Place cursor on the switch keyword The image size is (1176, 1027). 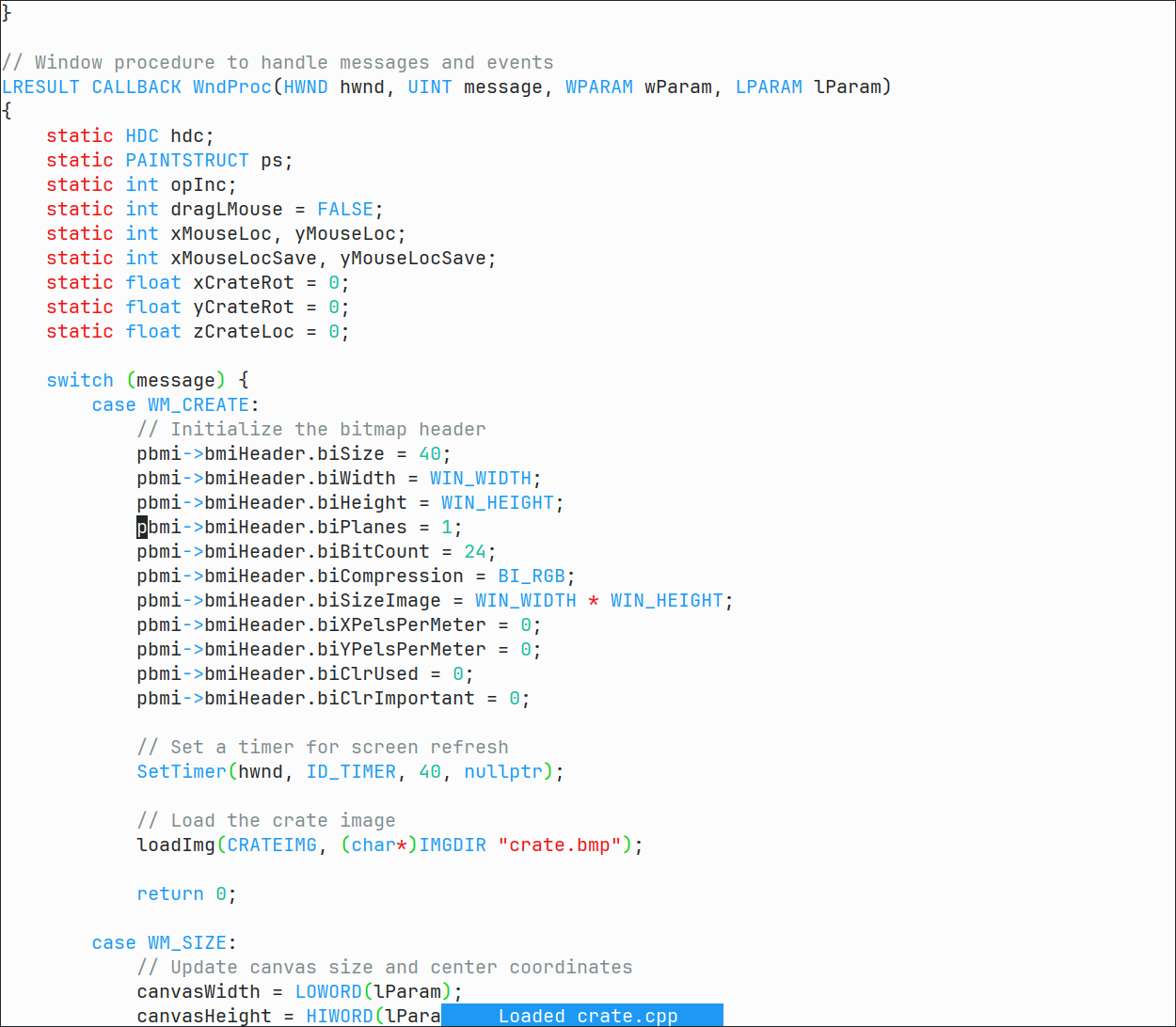[80, 381]
